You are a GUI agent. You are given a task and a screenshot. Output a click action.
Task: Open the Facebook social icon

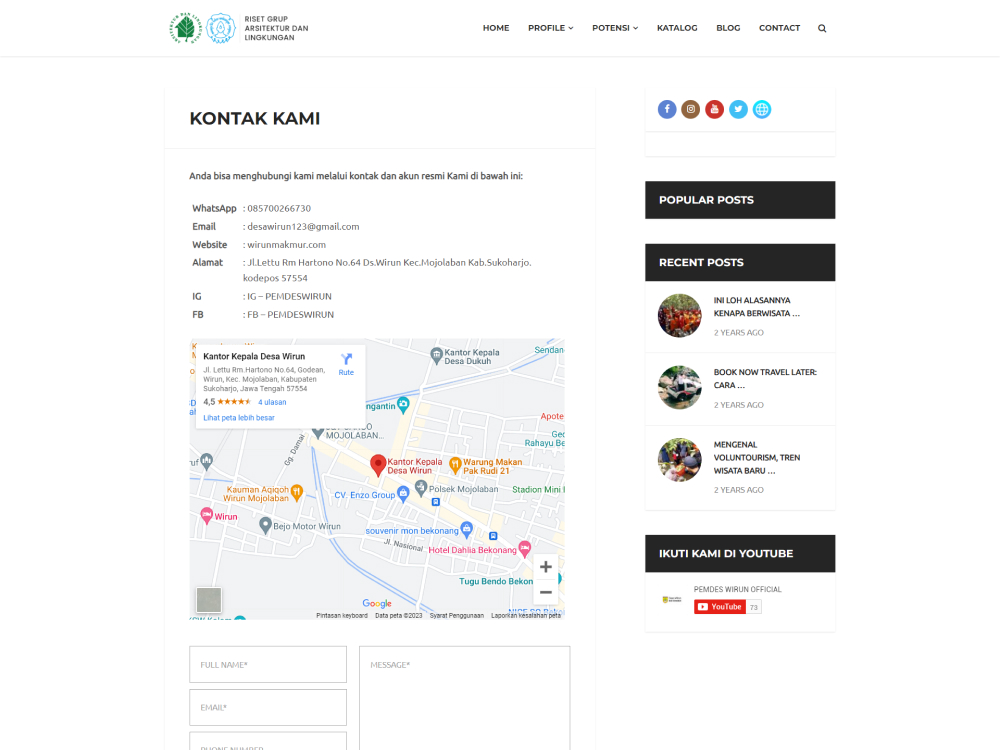pos(666,109)
